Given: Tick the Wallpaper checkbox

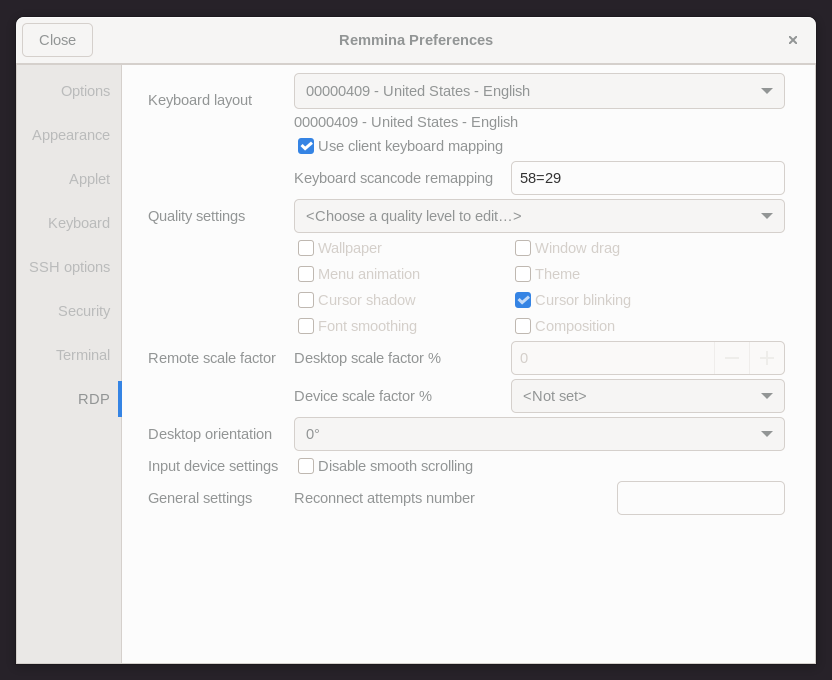Looking at the screenshot, I should [x=306, y=248].
